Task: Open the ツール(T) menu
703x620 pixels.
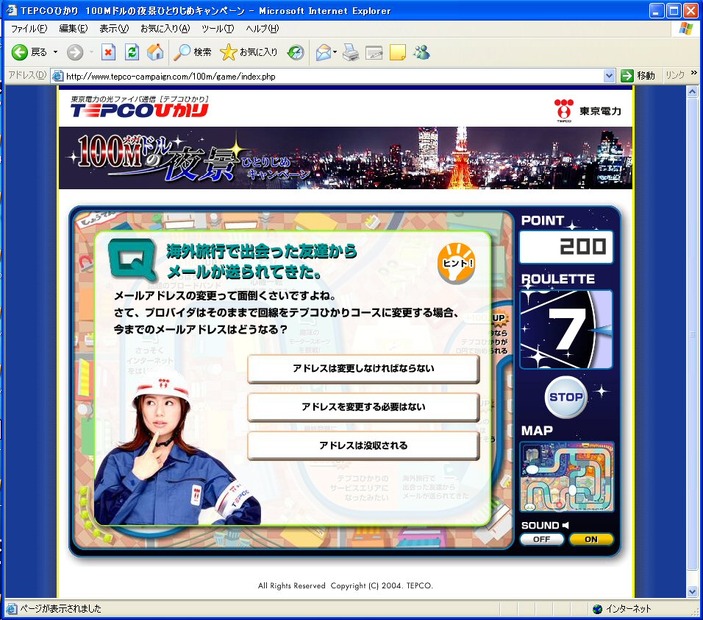Action: [217, 29]
